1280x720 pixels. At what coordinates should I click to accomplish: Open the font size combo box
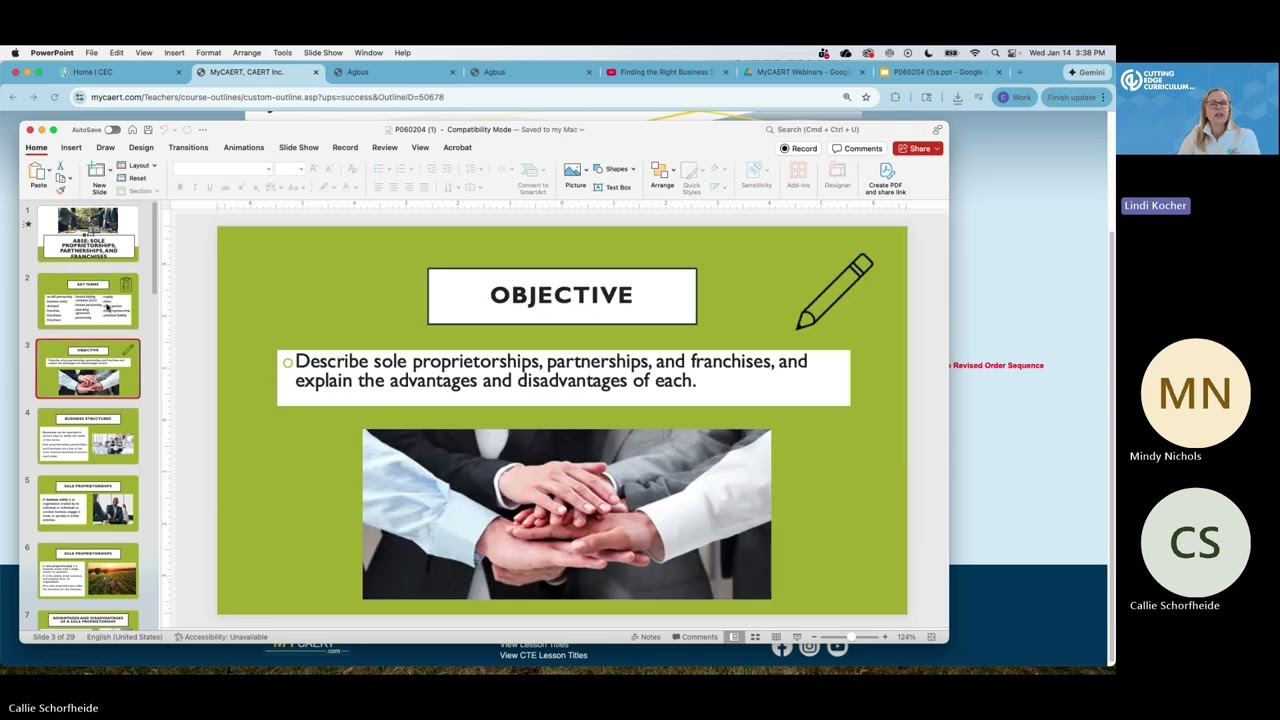point(289,169)
